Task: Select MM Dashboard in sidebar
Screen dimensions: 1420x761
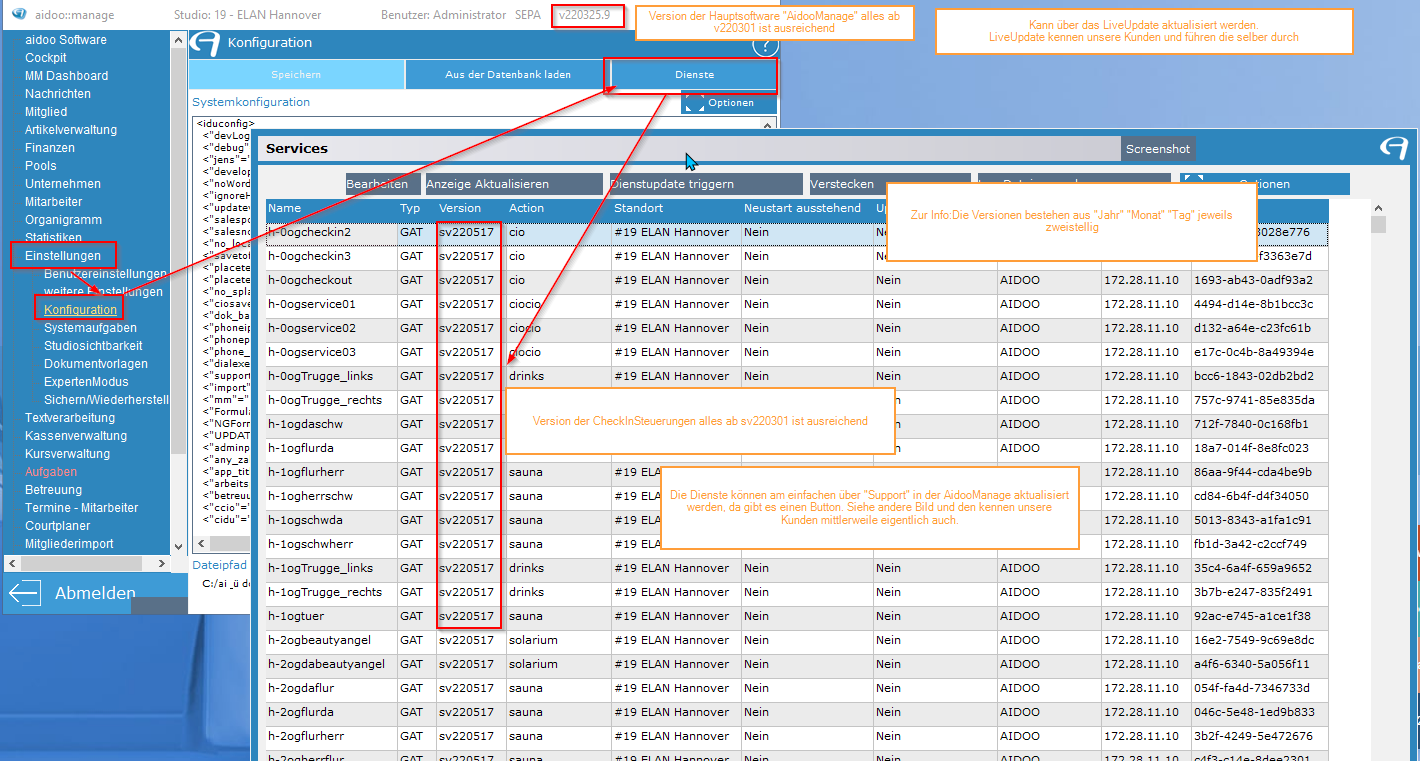Action: [67, 76]
